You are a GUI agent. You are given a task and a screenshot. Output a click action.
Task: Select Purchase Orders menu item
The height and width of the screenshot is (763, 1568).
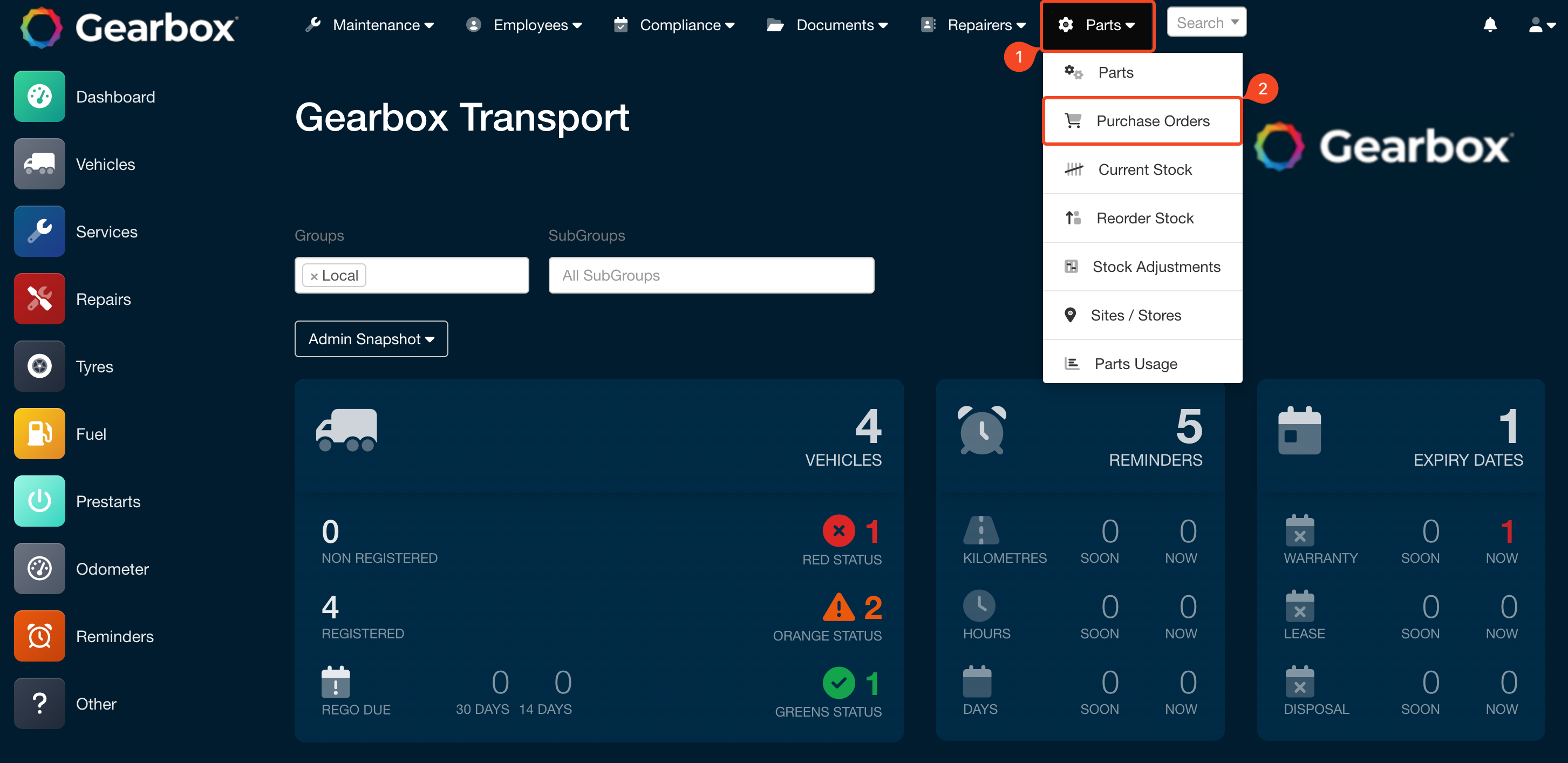pyautogui.click(x=1142, y=120)
